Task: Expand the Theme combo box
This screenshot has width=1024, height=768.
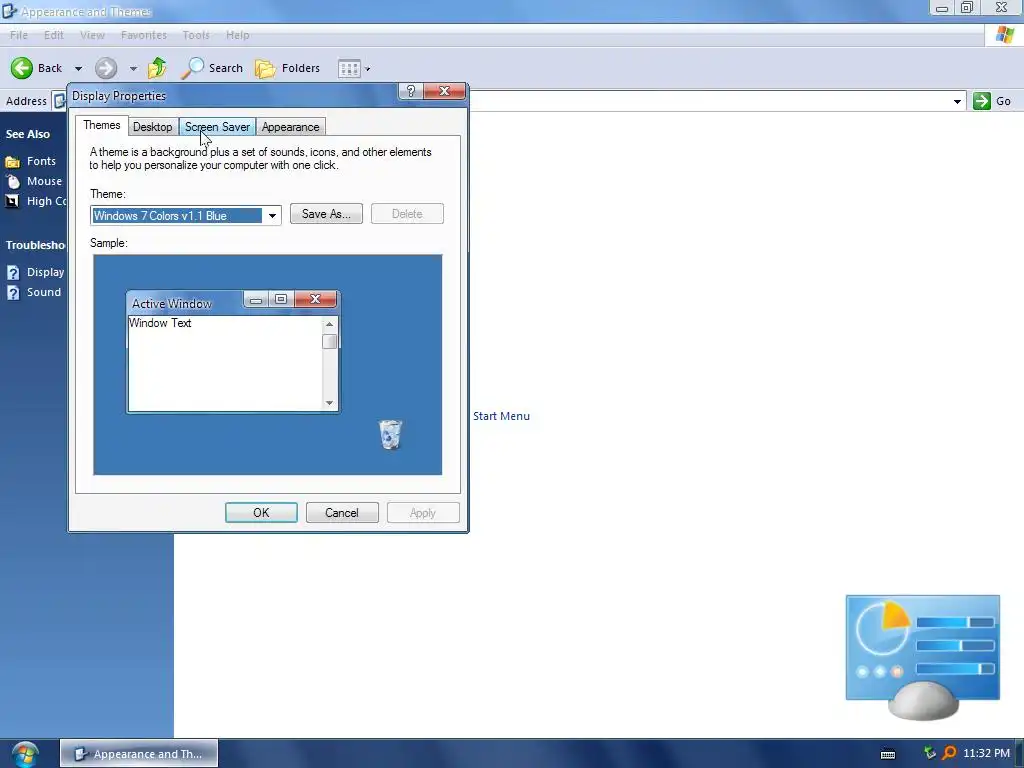Action: tap(272, 216)
